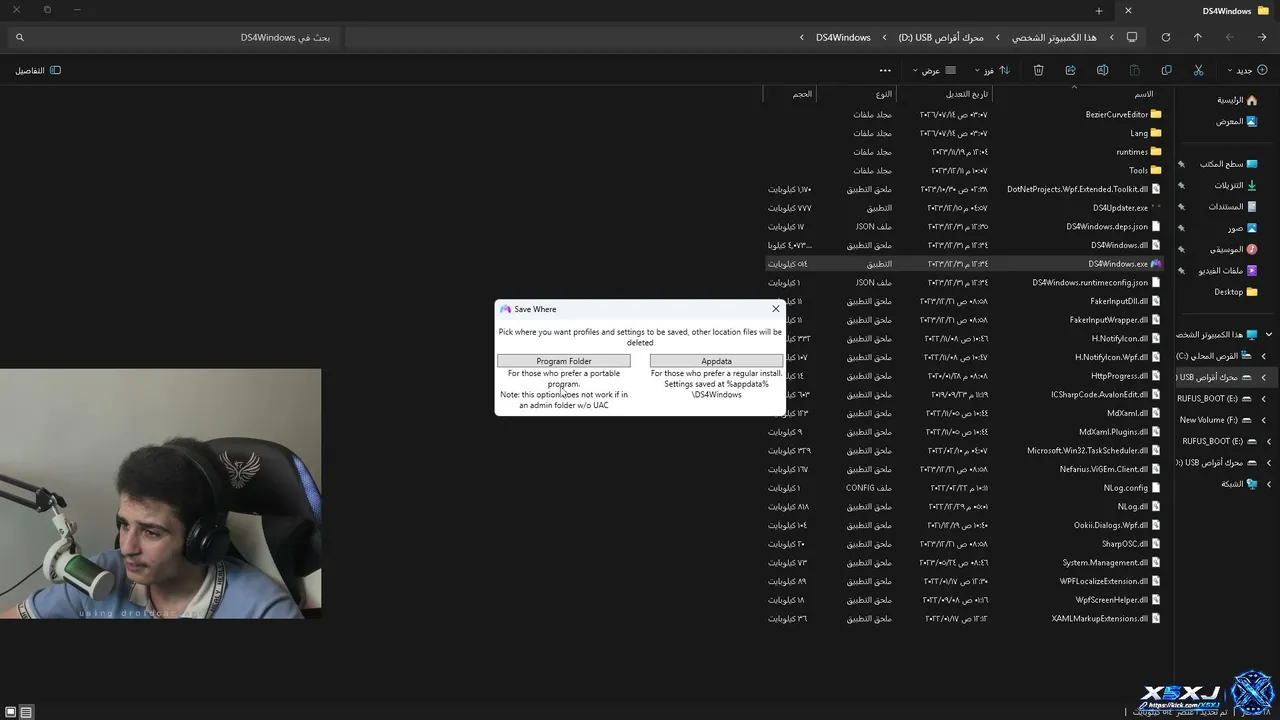Click This PC segment in address breadcrumb
Viewport: 1280px width, 720px height.
coord(1054,37)
